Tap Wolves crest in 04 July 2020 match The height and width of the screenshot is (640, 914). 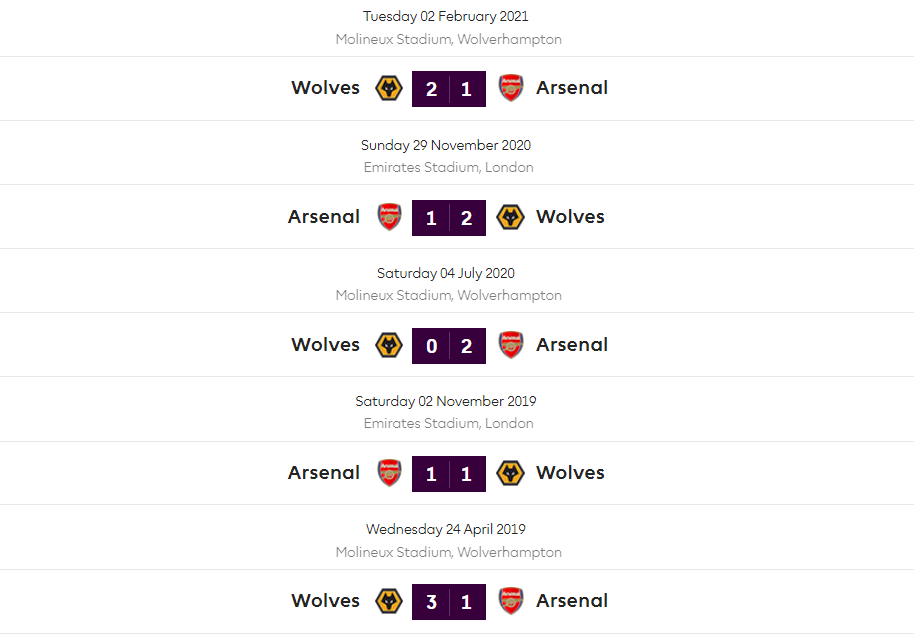point(388,345)
